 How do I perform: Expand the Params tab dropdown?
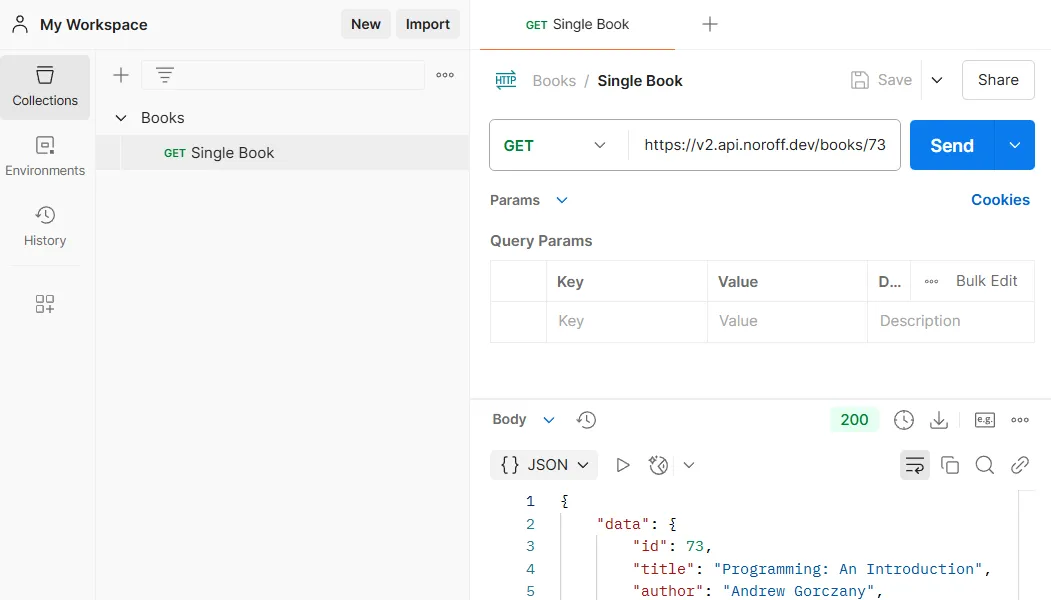click(x=562, y=200)
